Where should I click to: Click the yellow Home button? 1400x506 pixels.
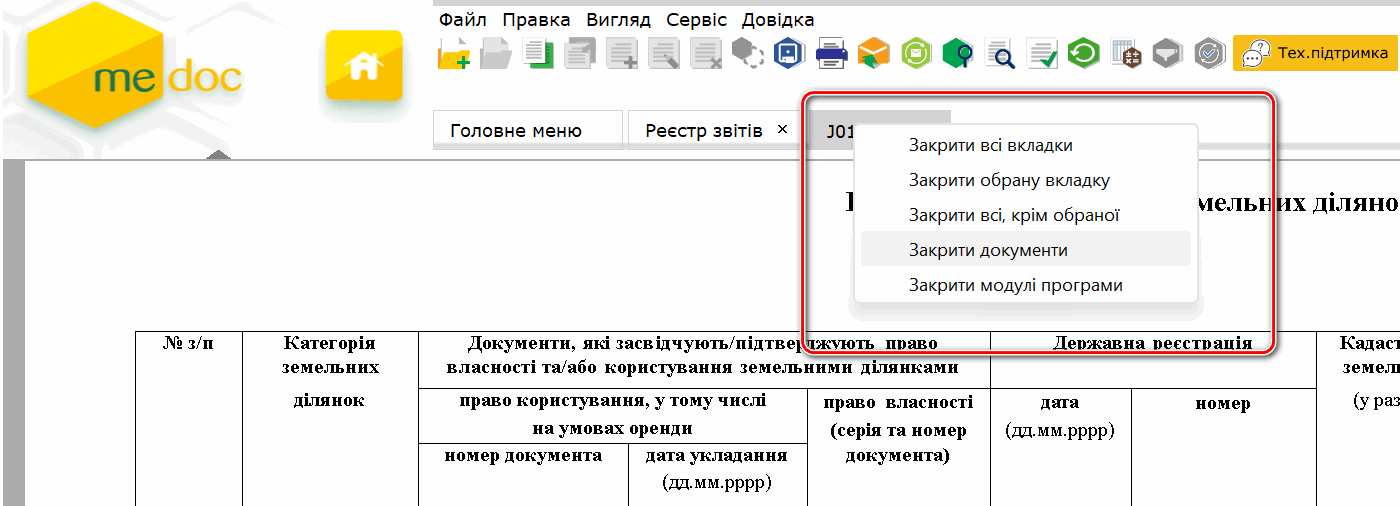pos(364,66)
